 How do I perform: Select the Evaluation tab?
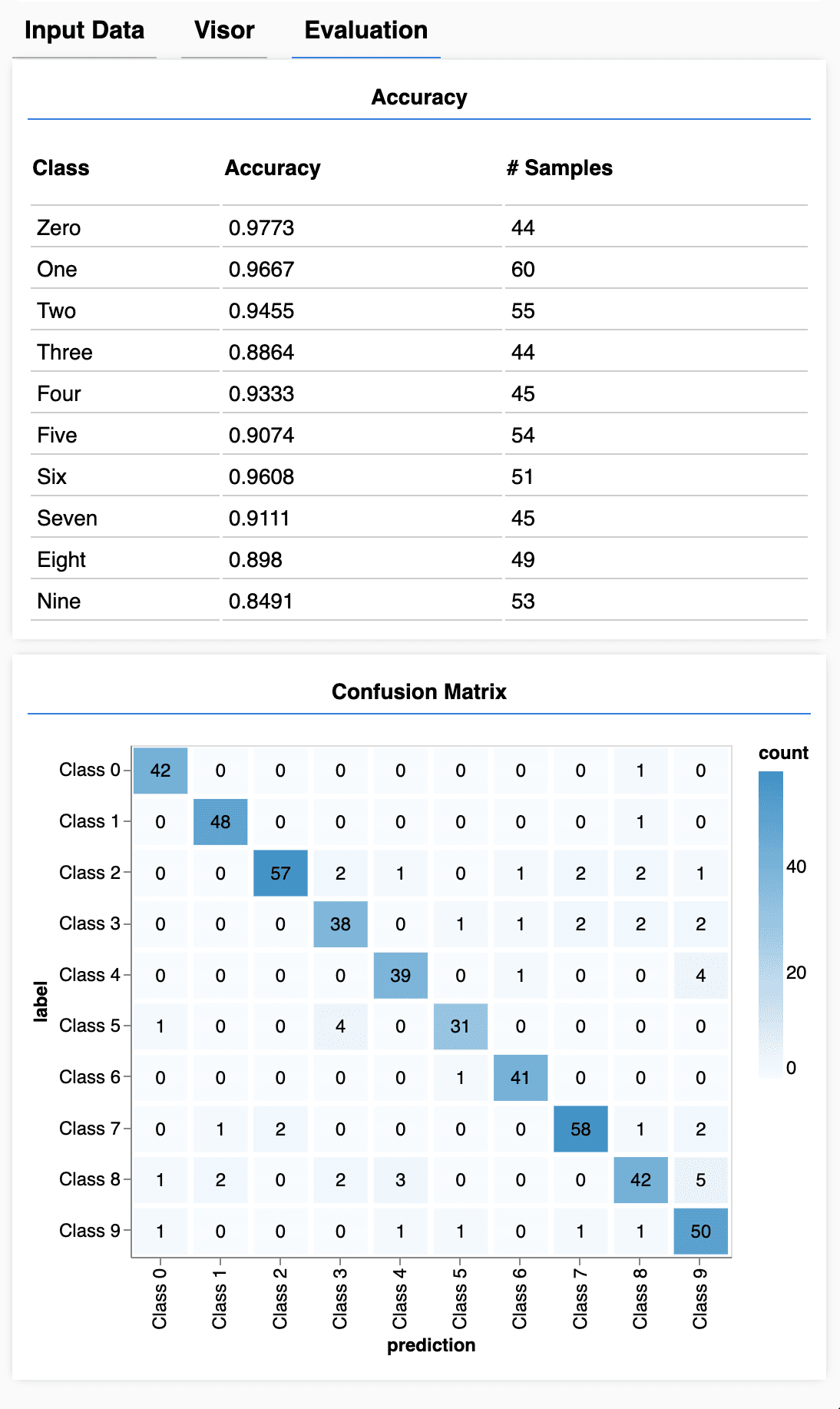pos(366,31)
